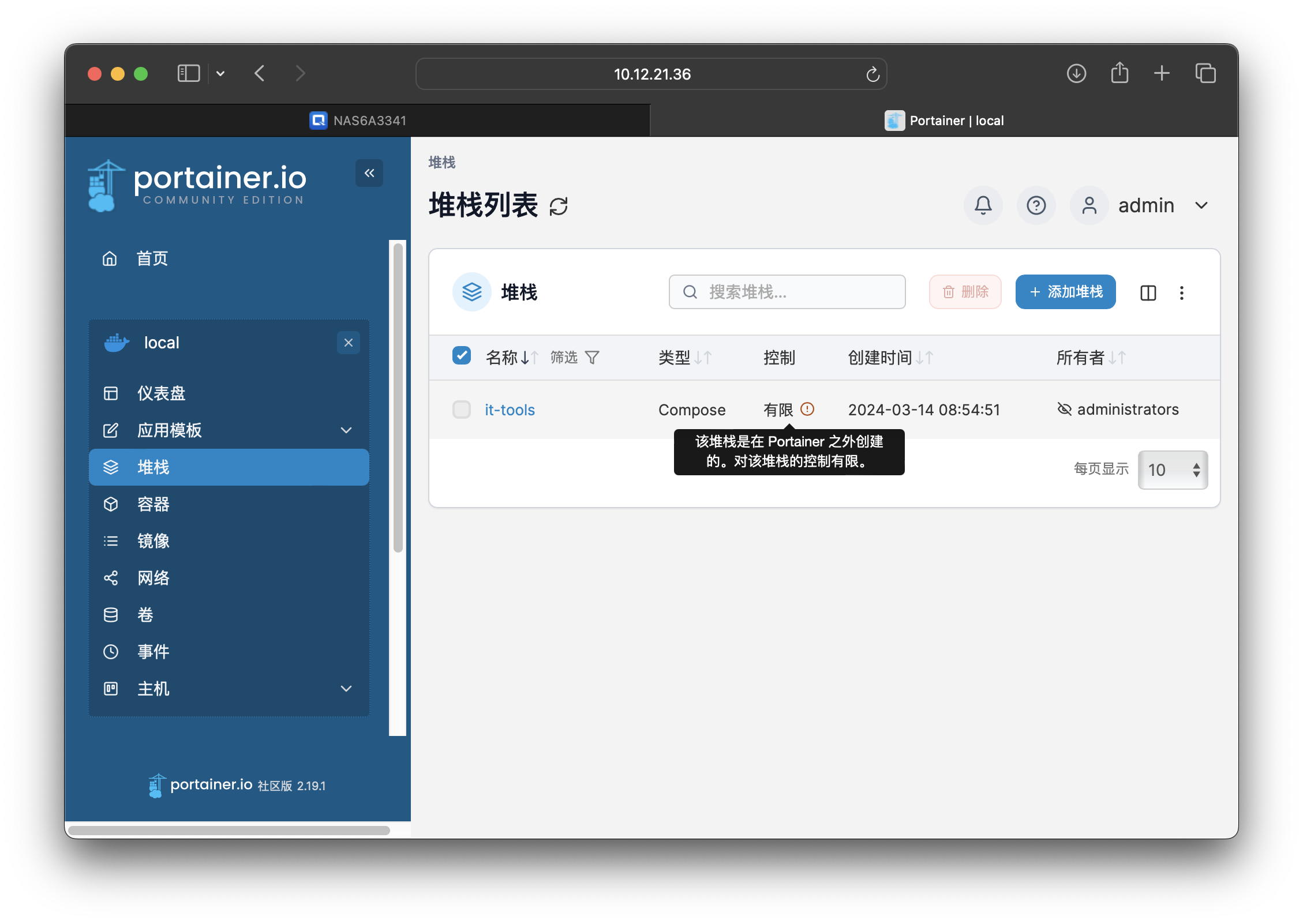
Task: Close the local environment with X
Action: (349, 343)
